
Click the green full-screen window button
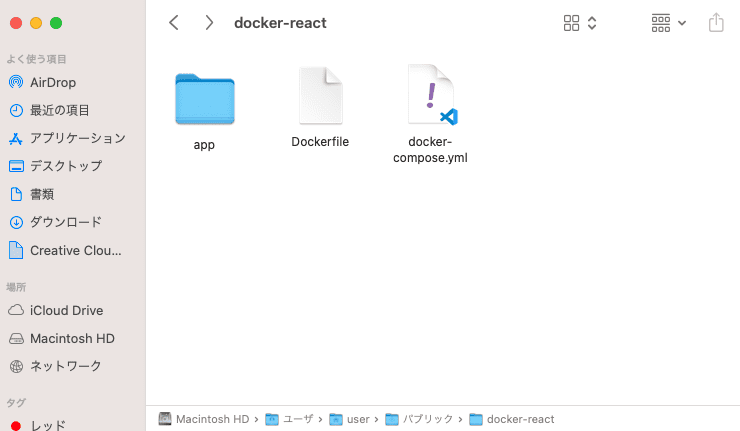tap(56, 22)
